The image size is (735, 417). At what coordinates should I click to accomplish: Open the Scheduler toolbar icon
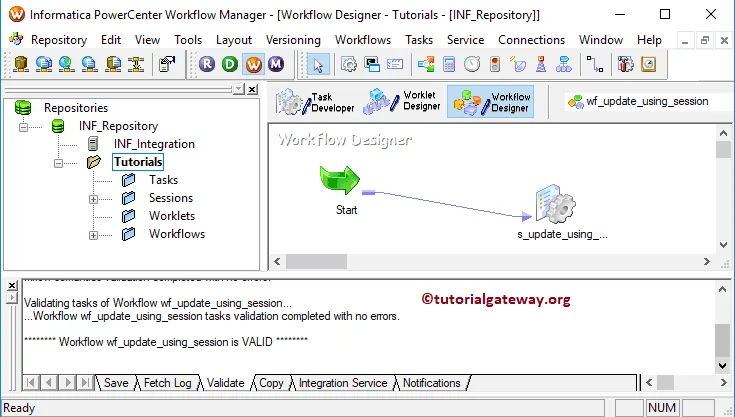tap(648, 64)
